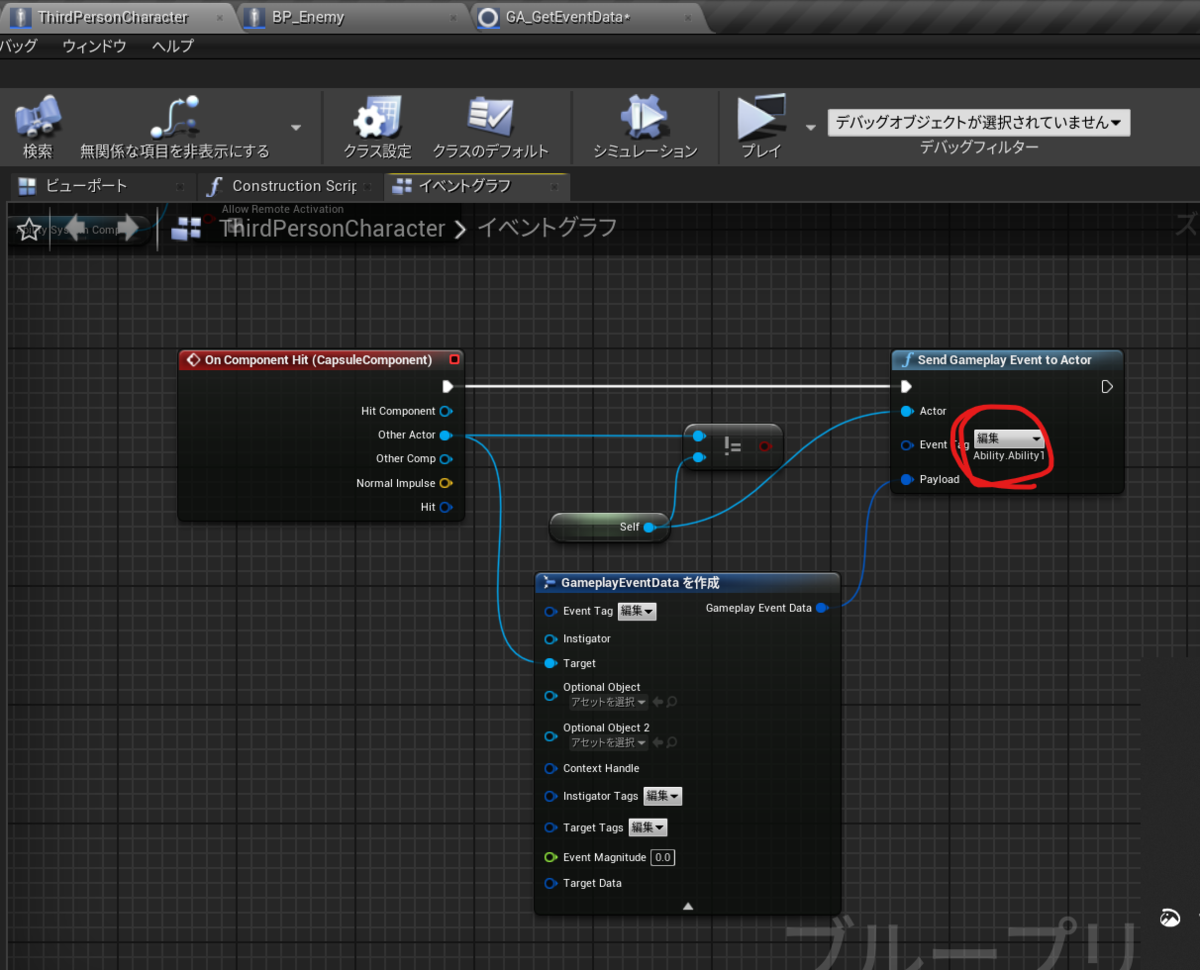The width and height of the screenshot is (1200, 970).
Task: Click Normal Impulse output pin
Action: [x=446, y=483]
